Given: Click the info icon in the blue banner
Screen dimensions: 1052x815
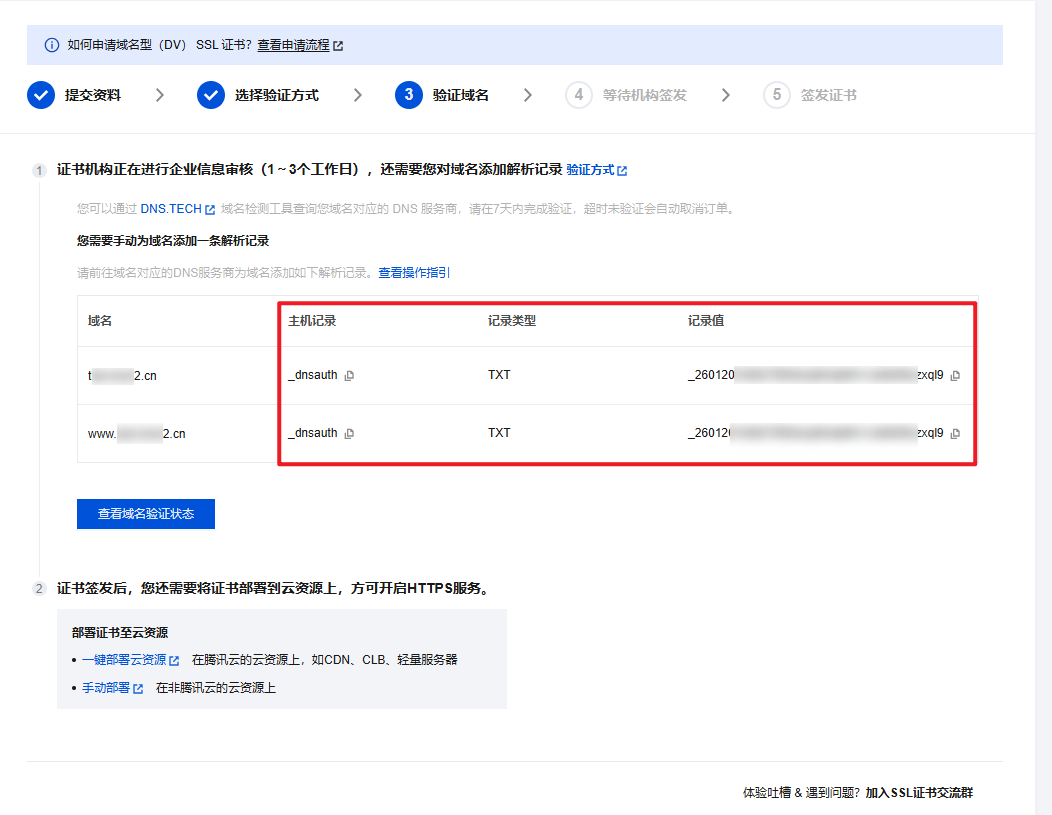Looking at the screenshot, I should (52, 45).
